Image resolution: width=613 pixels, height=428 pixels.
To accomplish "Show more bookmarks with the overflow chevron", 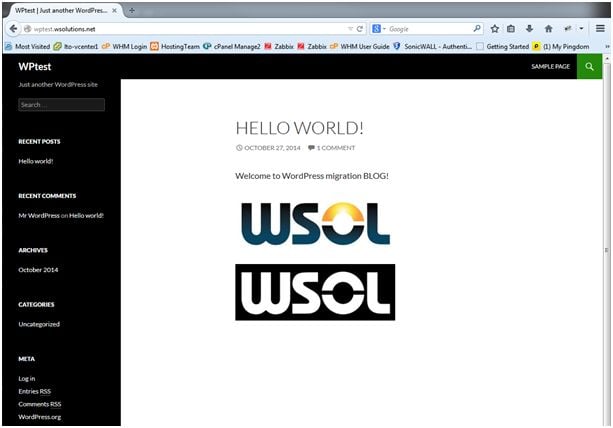I will [x=607, y=47].
